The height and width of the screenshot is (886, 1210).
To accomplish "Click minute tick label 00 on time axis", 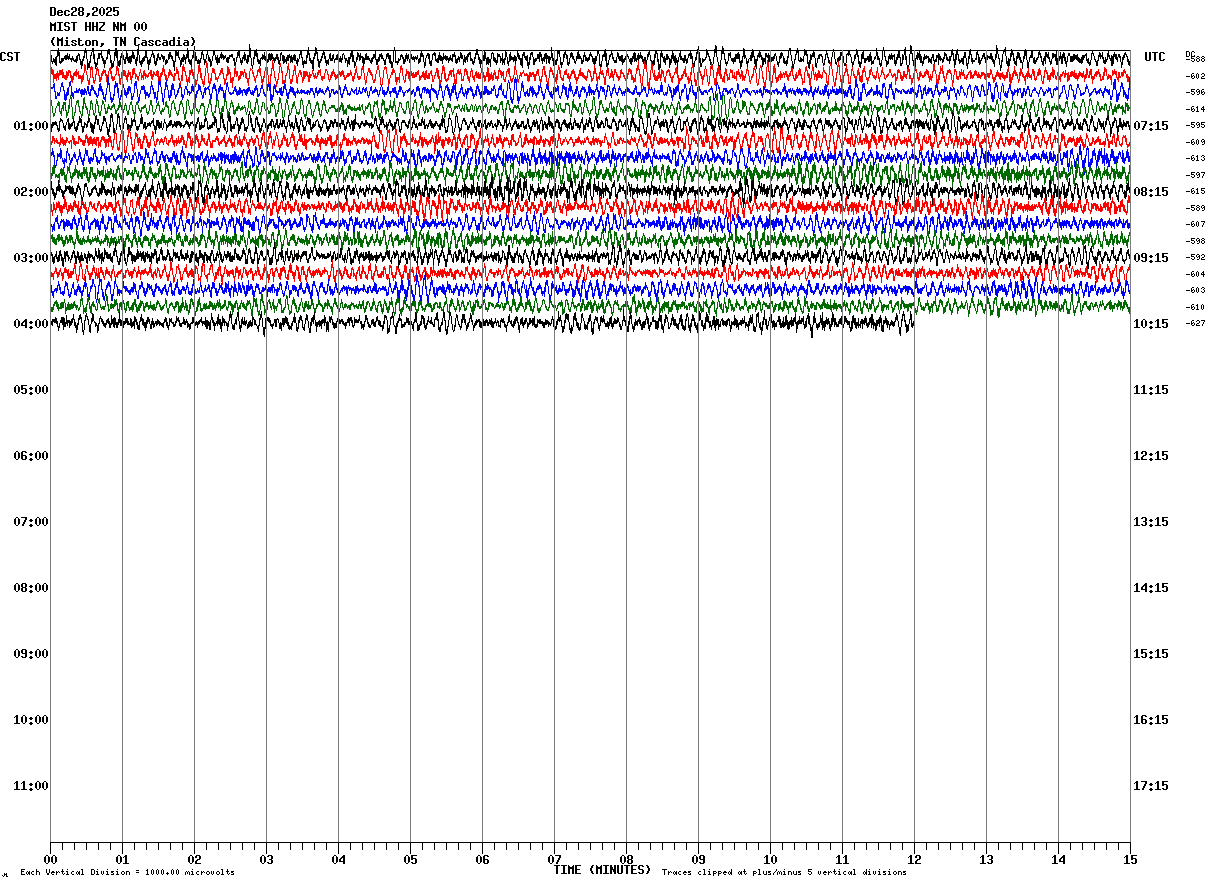I will [x=50, y=860].
